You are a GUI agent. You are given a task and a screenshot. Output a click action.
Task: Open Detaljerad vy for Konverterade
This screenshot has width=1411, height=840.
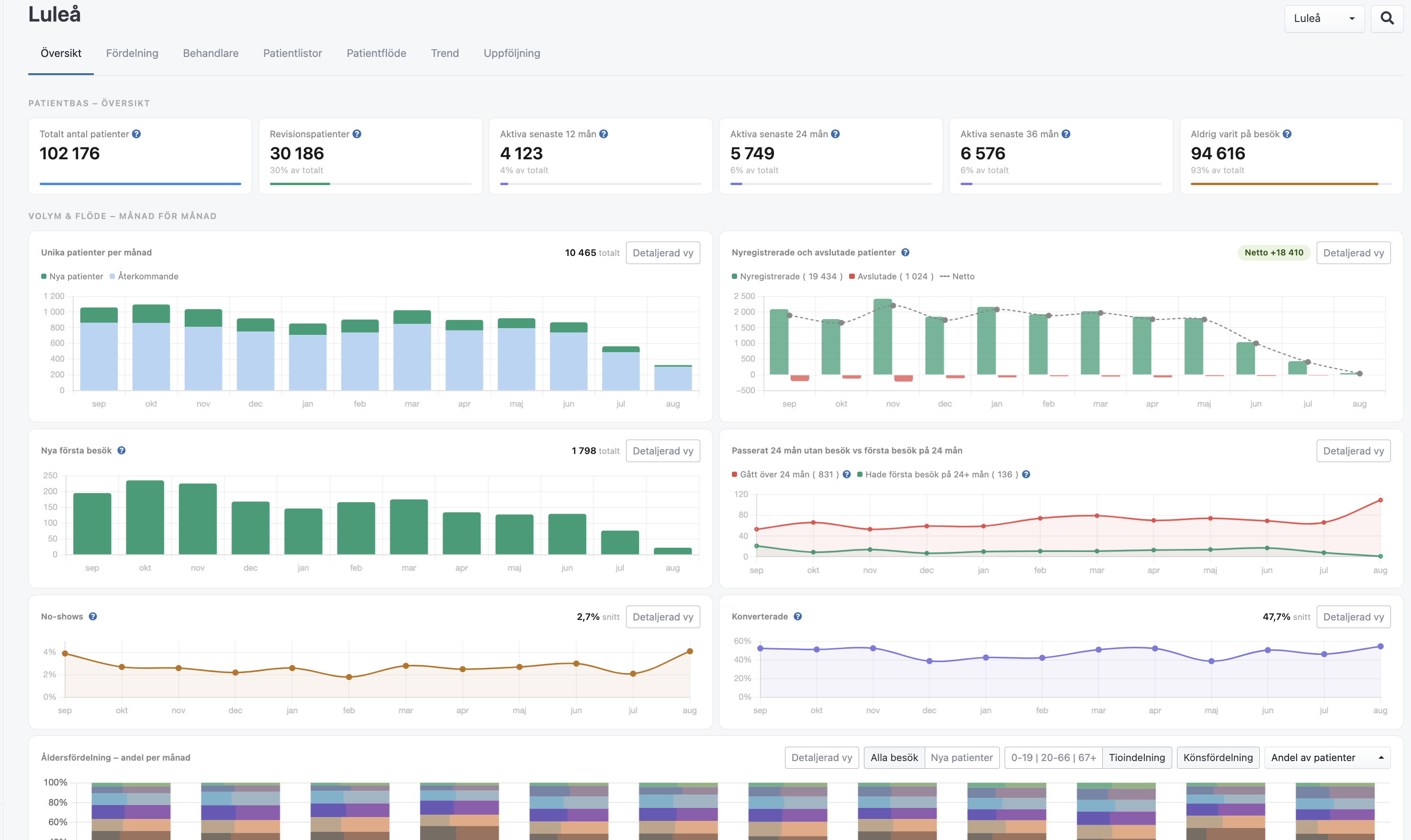(1353, 617)
